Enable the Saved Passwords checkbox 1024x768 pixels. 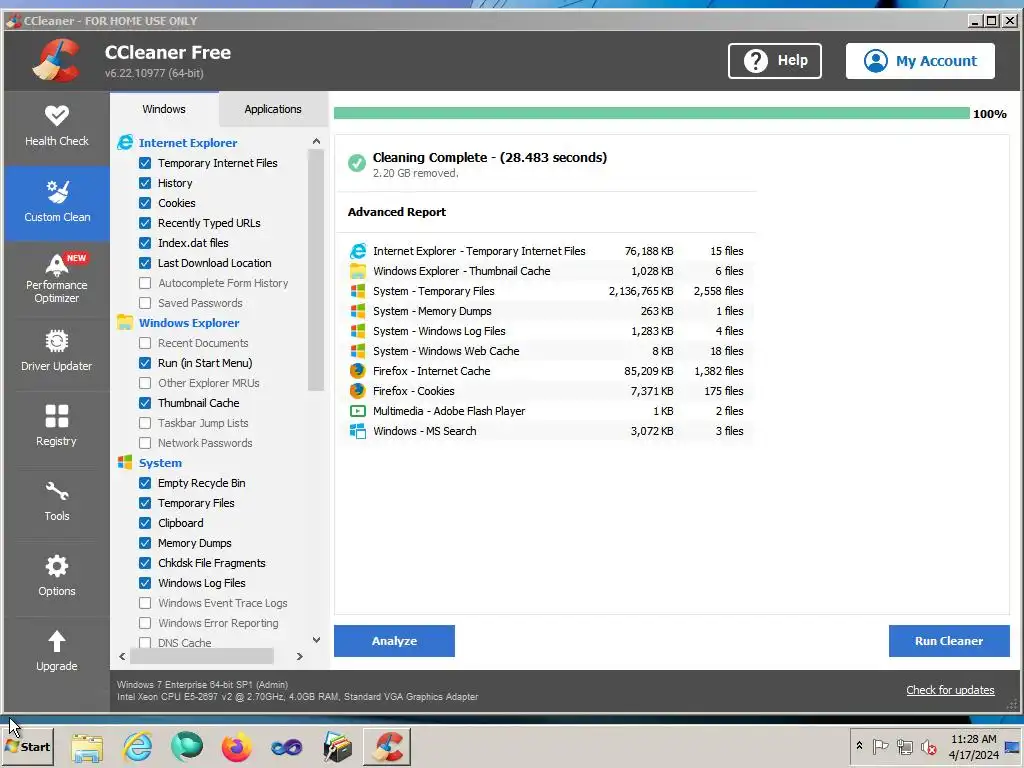145,303
